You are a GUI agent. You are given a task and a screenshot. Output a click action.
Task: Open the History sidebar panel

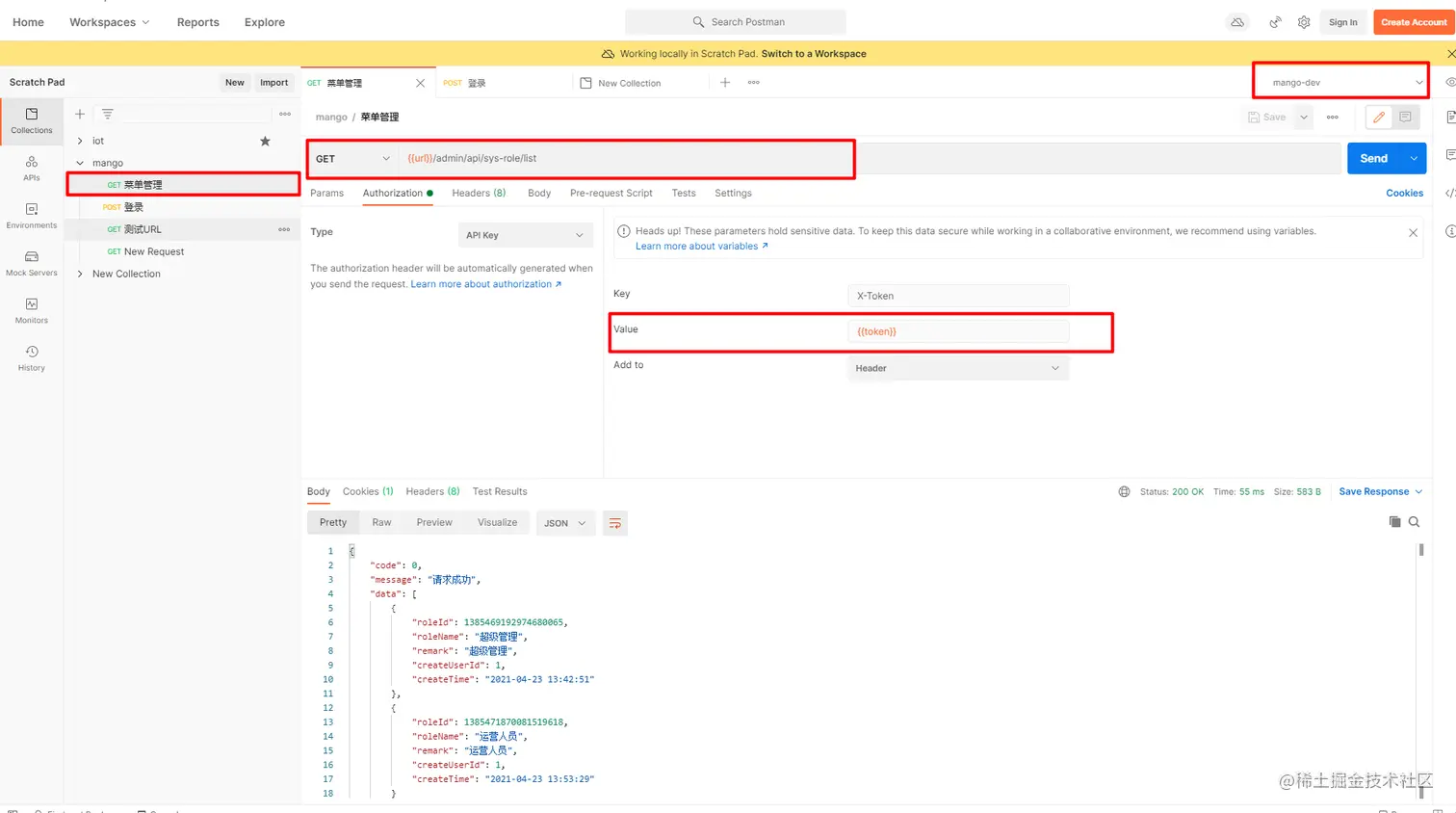coord(32,357)
